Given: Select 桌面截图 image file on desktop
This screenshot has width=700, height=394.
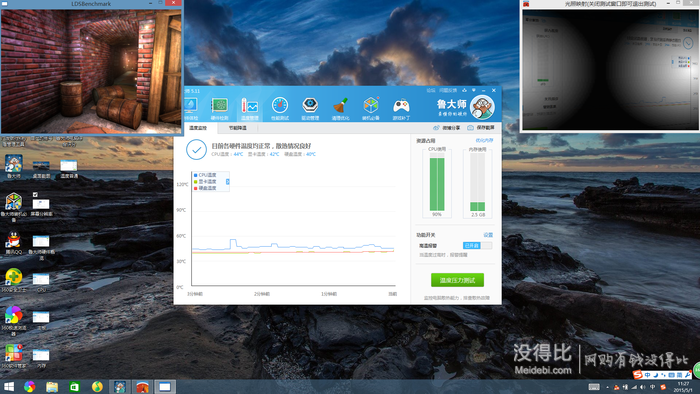Looking at the screenshot, I should (41, 169).
